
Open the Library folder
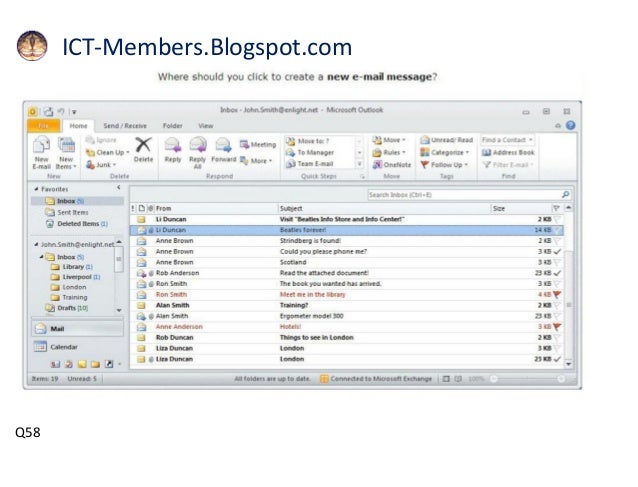point(72,266)
